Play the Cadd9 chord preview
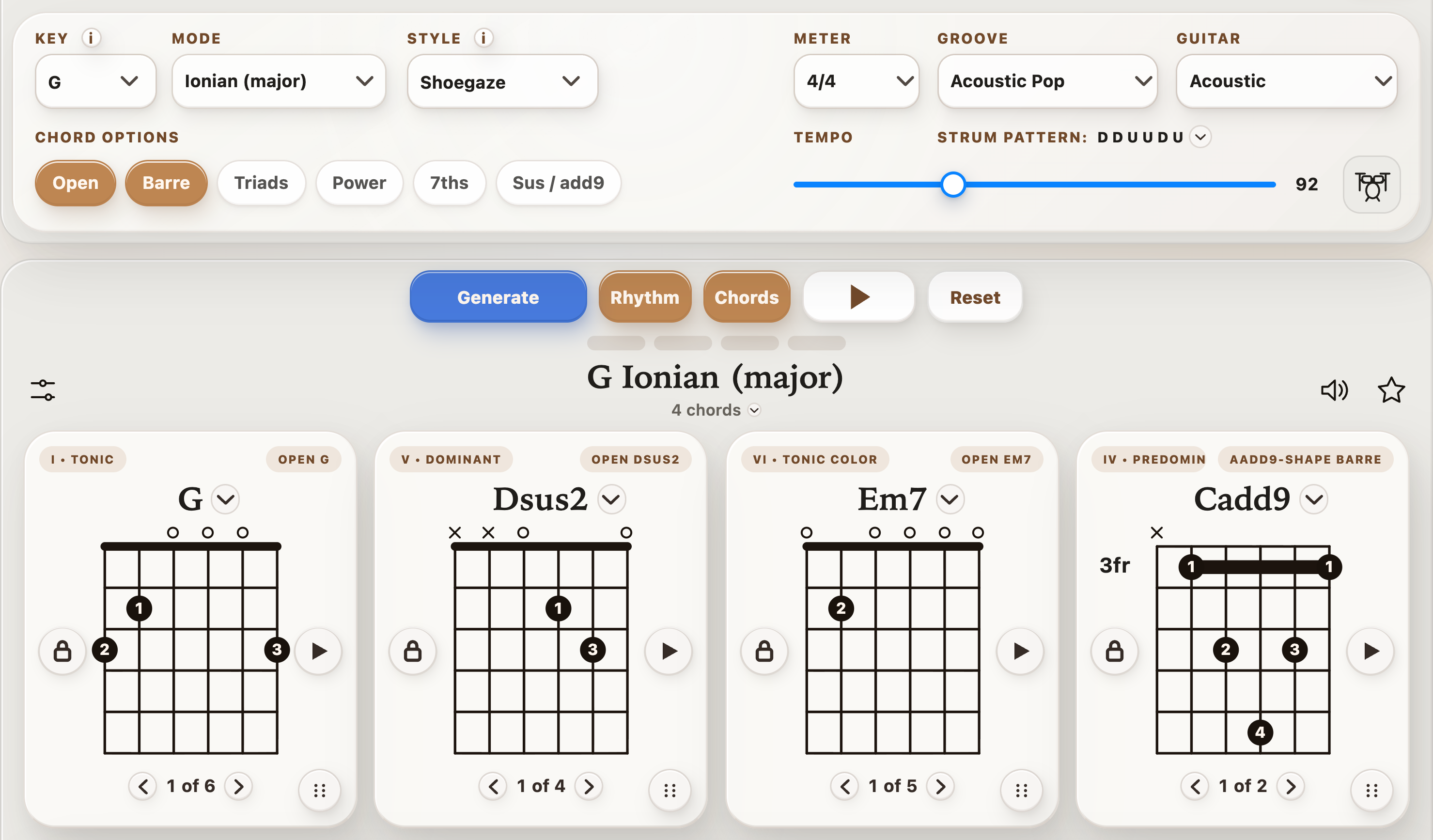This screenshot has width=1433, height=840. (1371, 651)
